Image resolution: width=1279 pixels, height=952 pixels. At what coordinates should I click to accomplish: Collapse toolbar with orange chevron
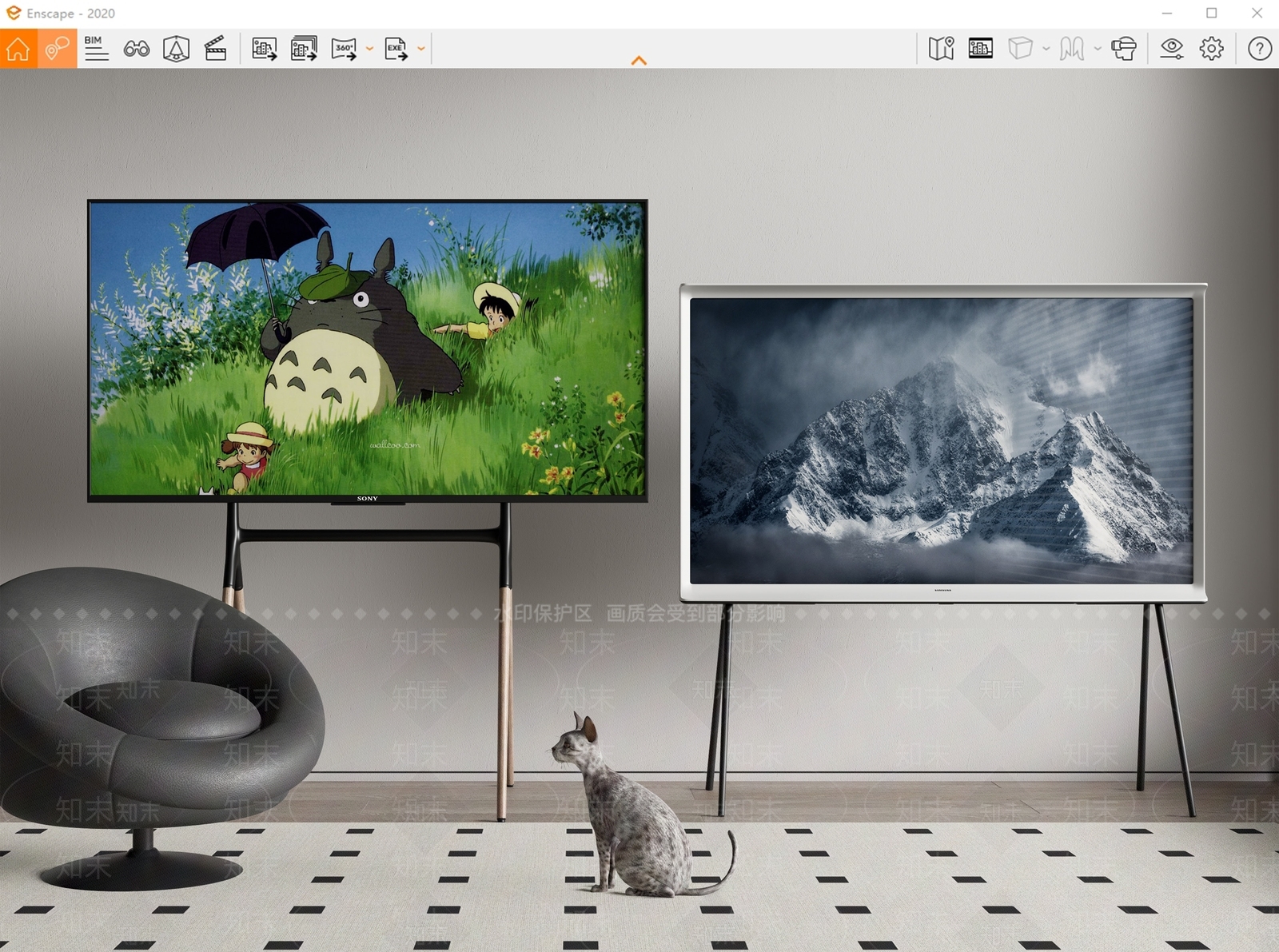point(639,60)
